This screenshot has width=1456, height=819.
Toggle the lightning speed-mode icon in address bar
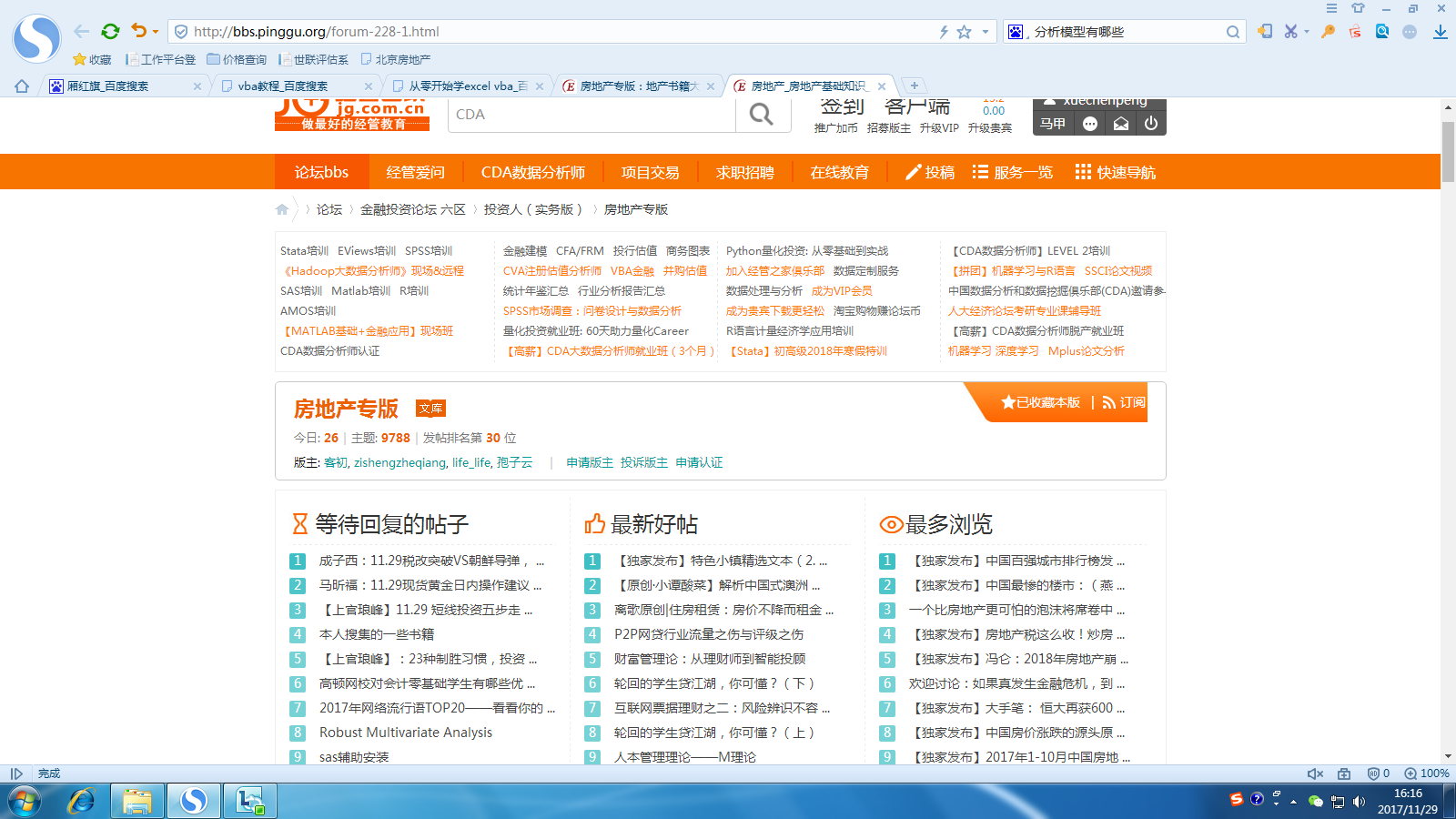[x=944, y=32]
